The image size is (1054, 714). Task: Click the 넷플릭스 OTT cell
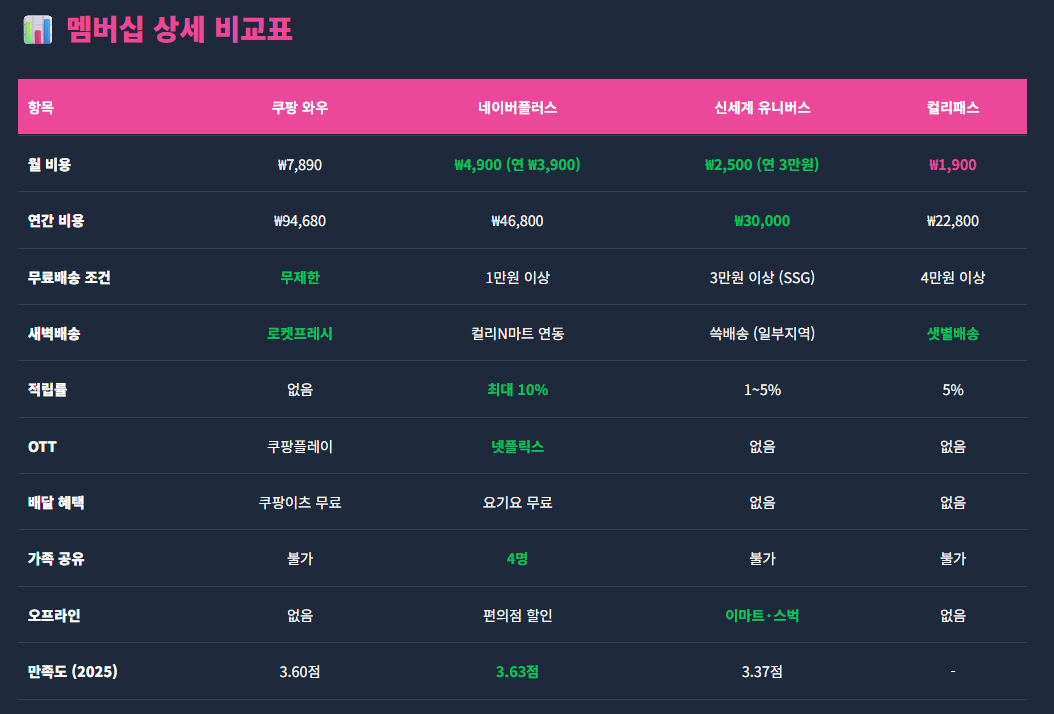click(x=517, y=447)
